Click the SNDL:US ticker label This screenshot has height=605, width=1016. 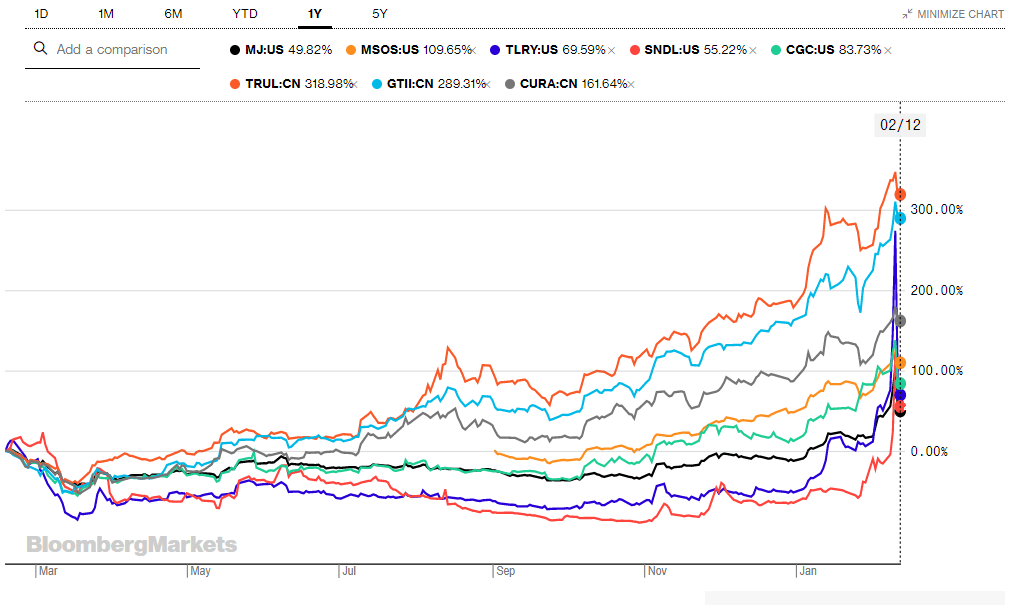[x=672, y=50]
